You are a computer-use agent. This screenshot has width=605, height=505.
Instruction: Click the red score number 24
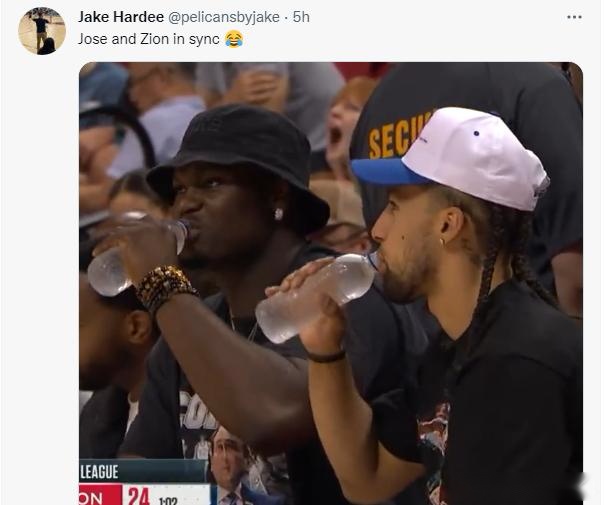coord(139,495)
